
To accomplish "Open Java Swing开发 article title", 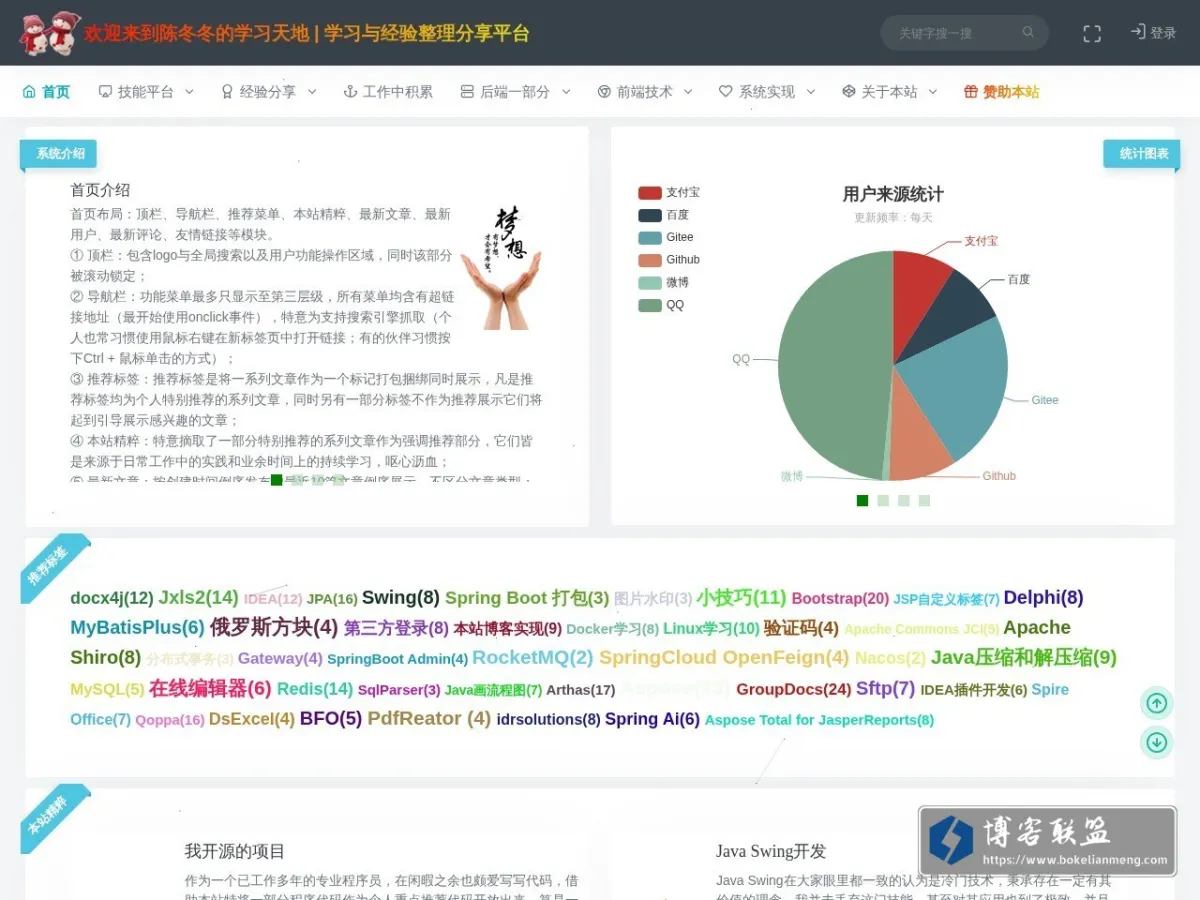I will [x=771, y=851].
